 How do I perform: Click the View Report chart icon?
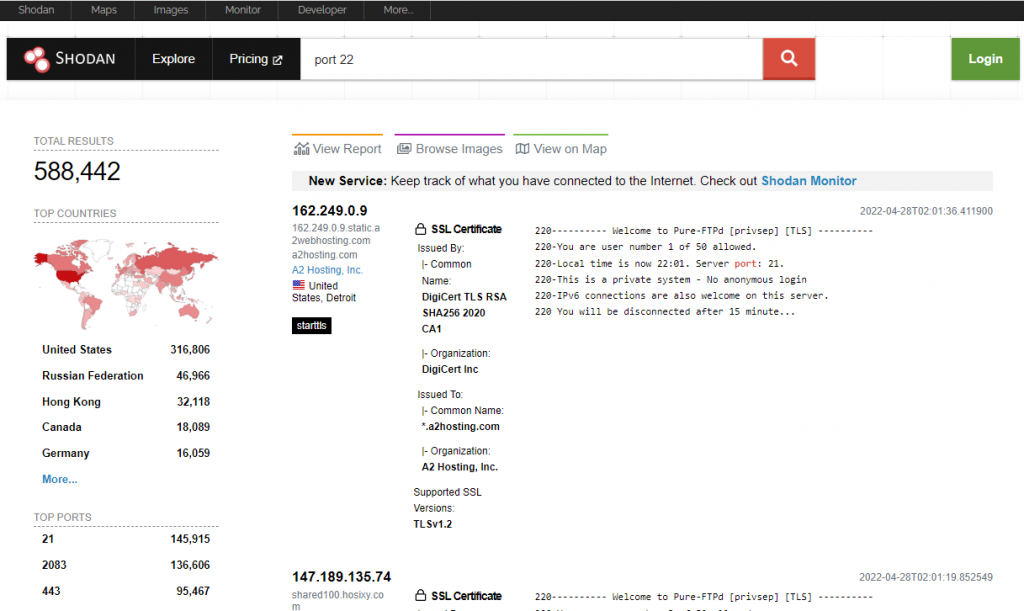click(301, 149)
